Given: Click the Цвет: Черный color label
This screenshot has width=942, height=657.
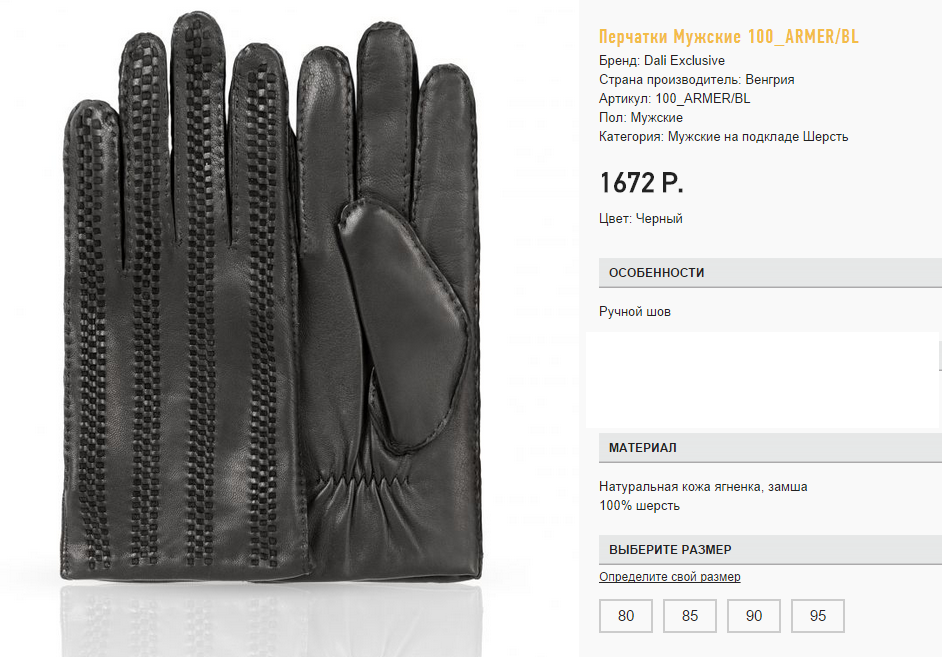Looking at the screenshot, I should pyautogui.click(x=640, y=219).
